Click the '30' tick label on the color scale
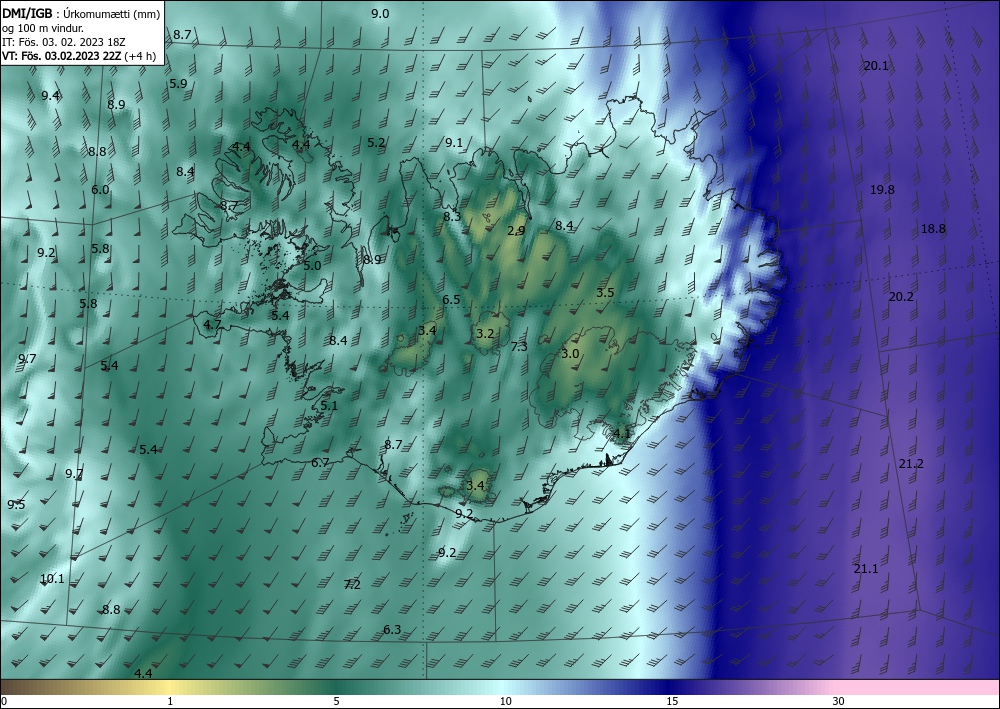 coord(839,702)
